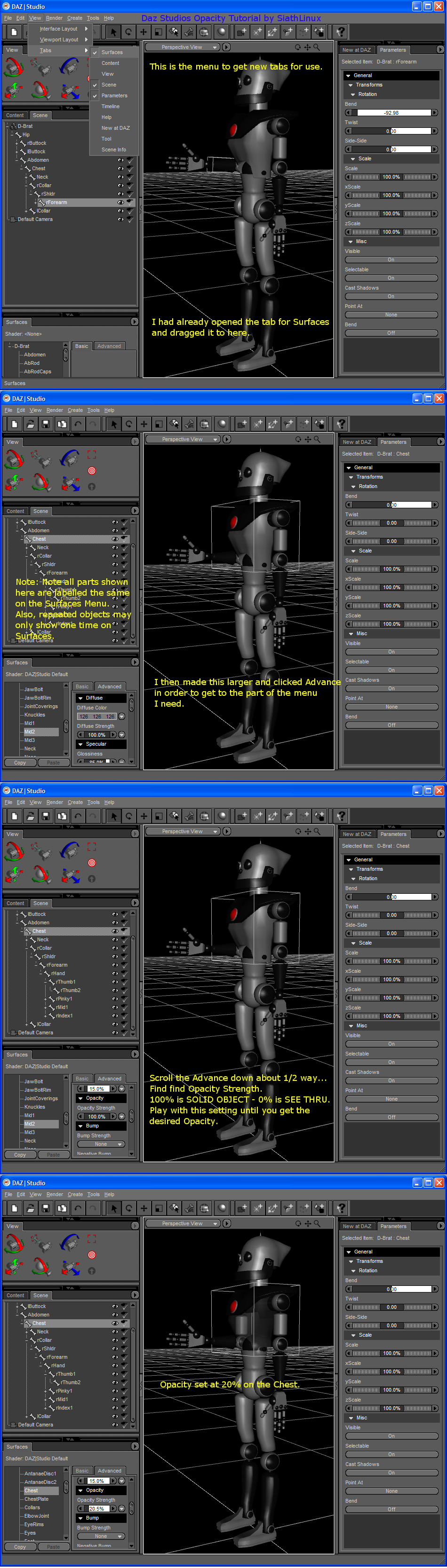Collapse Specular section in second window Surfaces
This screenshot has height=1568, width=447.
pyautogui.click(x=101, y=744)
